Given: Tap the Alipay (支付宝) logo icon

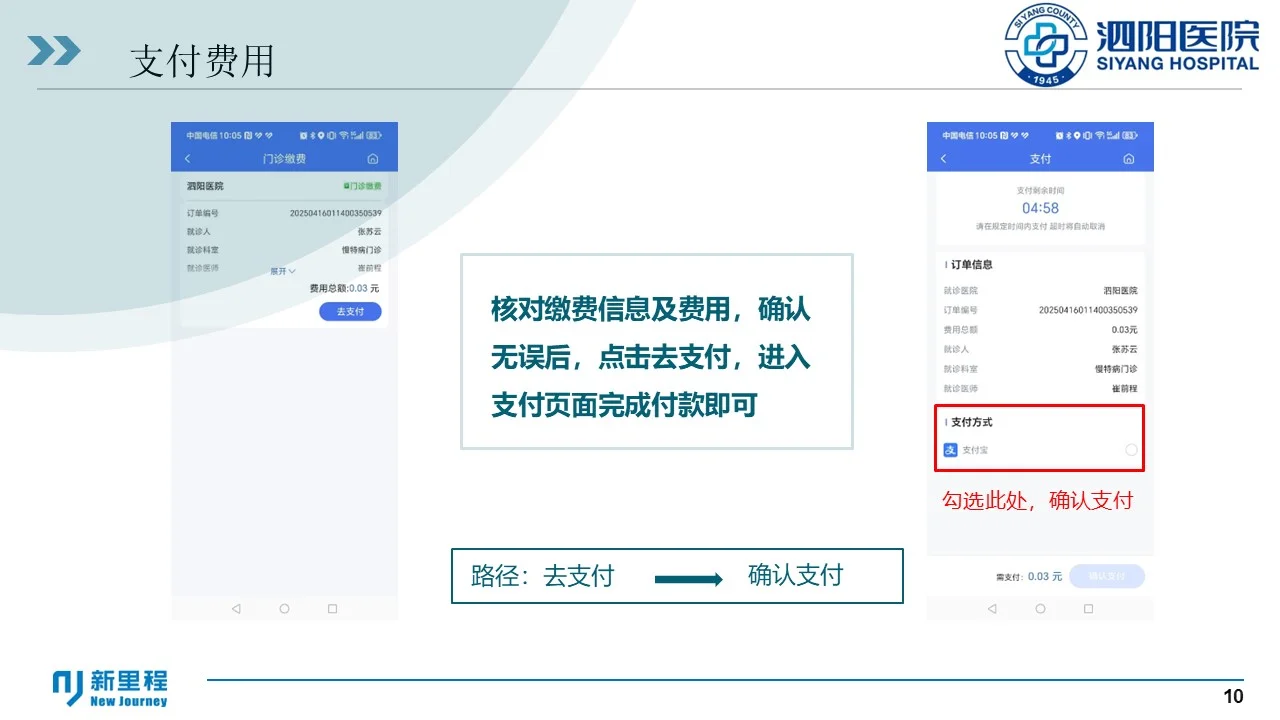Looking at the screenshot, I should pos(949,448).
